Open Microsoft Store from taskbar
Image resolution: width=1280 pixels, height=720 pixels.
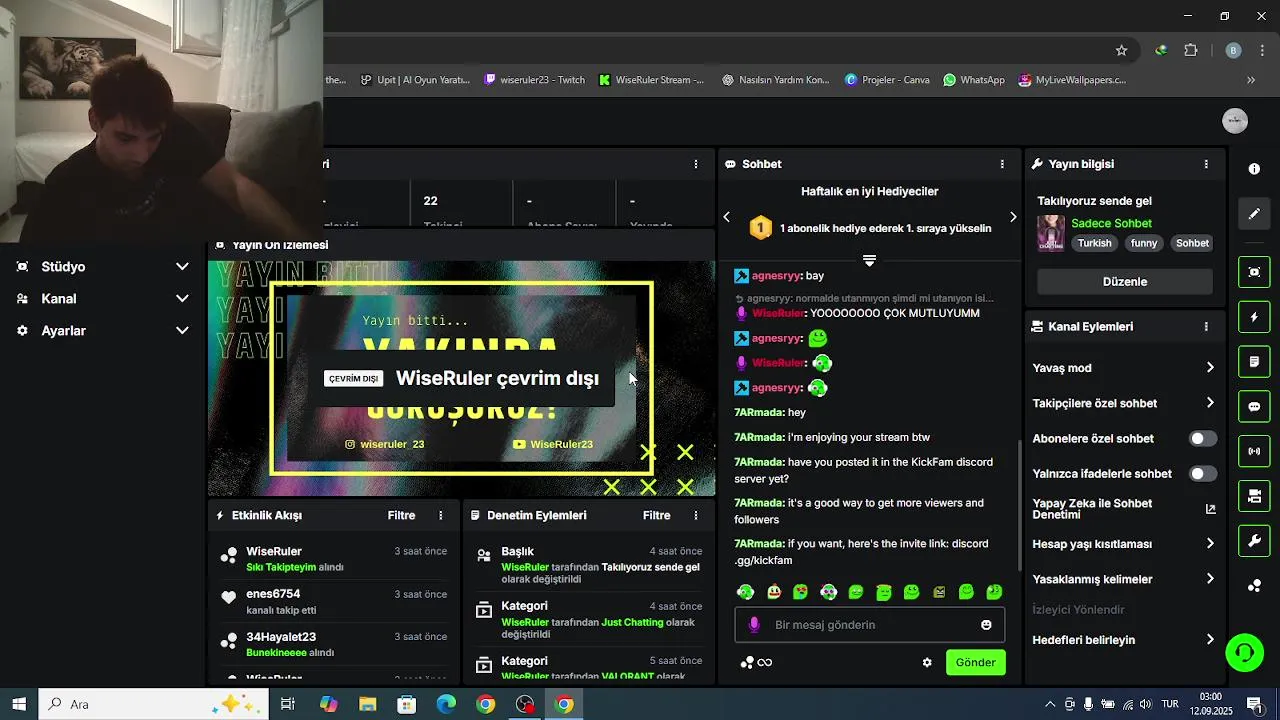click(406, 704)
